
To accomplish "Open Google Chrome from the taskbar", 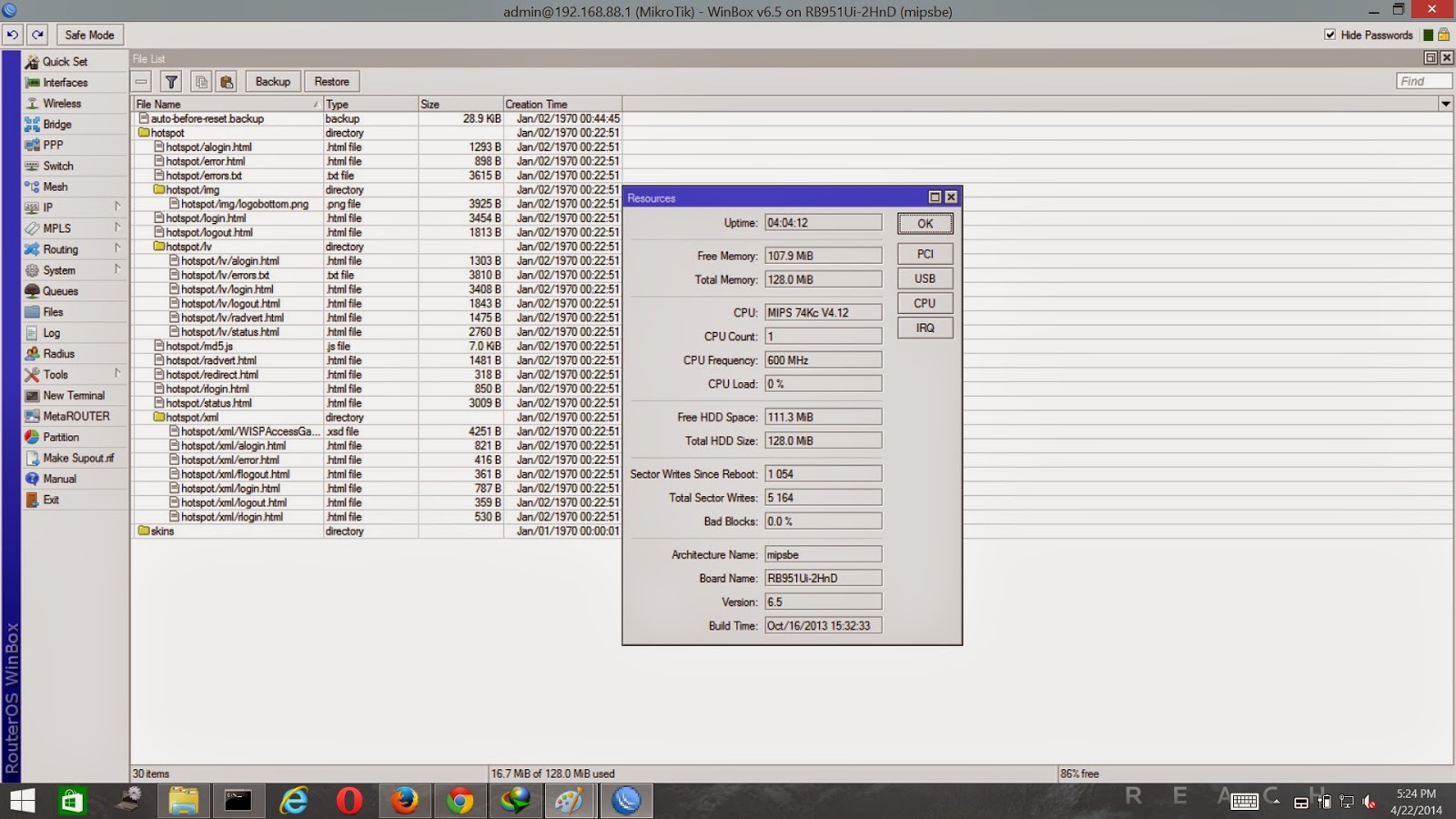I will tap(460, 801).
